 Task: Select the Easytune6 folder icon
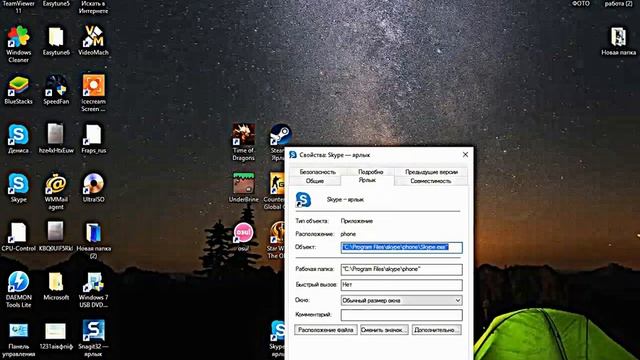click(x=56, y=37)
